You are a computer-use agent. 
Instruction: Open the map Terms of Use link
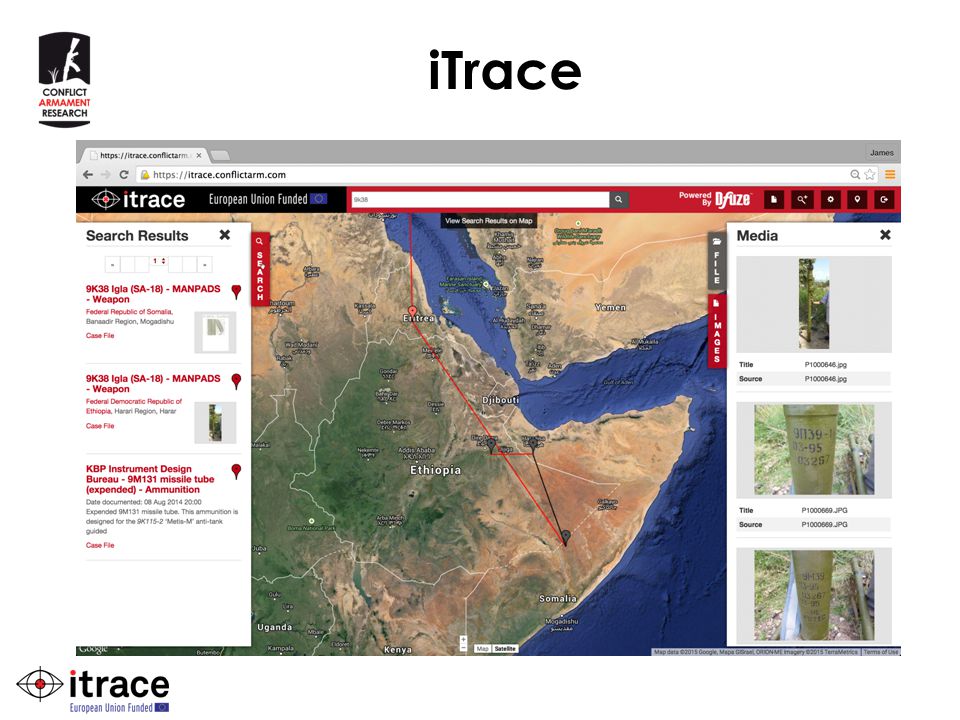click(881, 652)
